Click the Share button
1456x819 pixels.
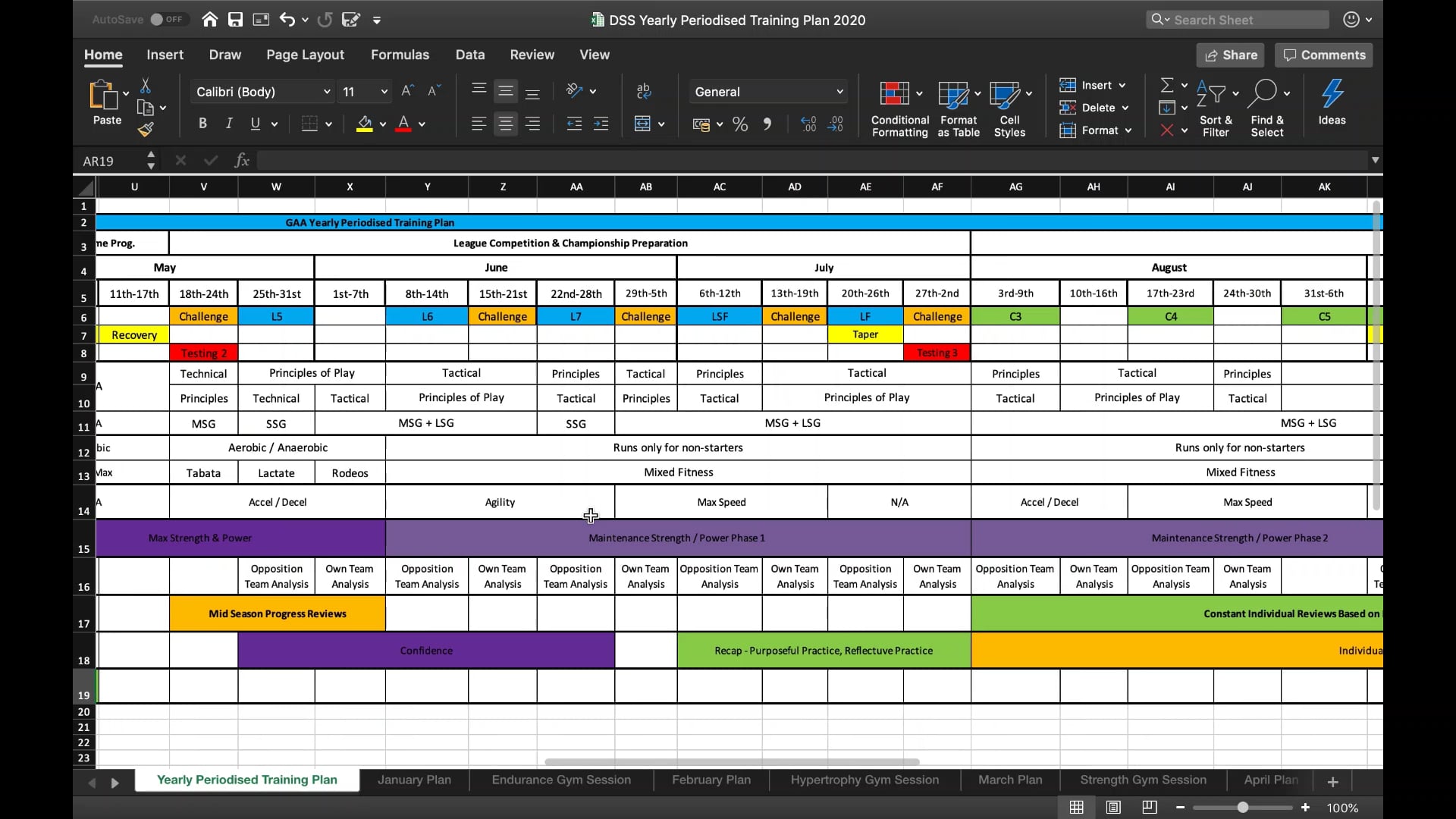pos(1230,55)
